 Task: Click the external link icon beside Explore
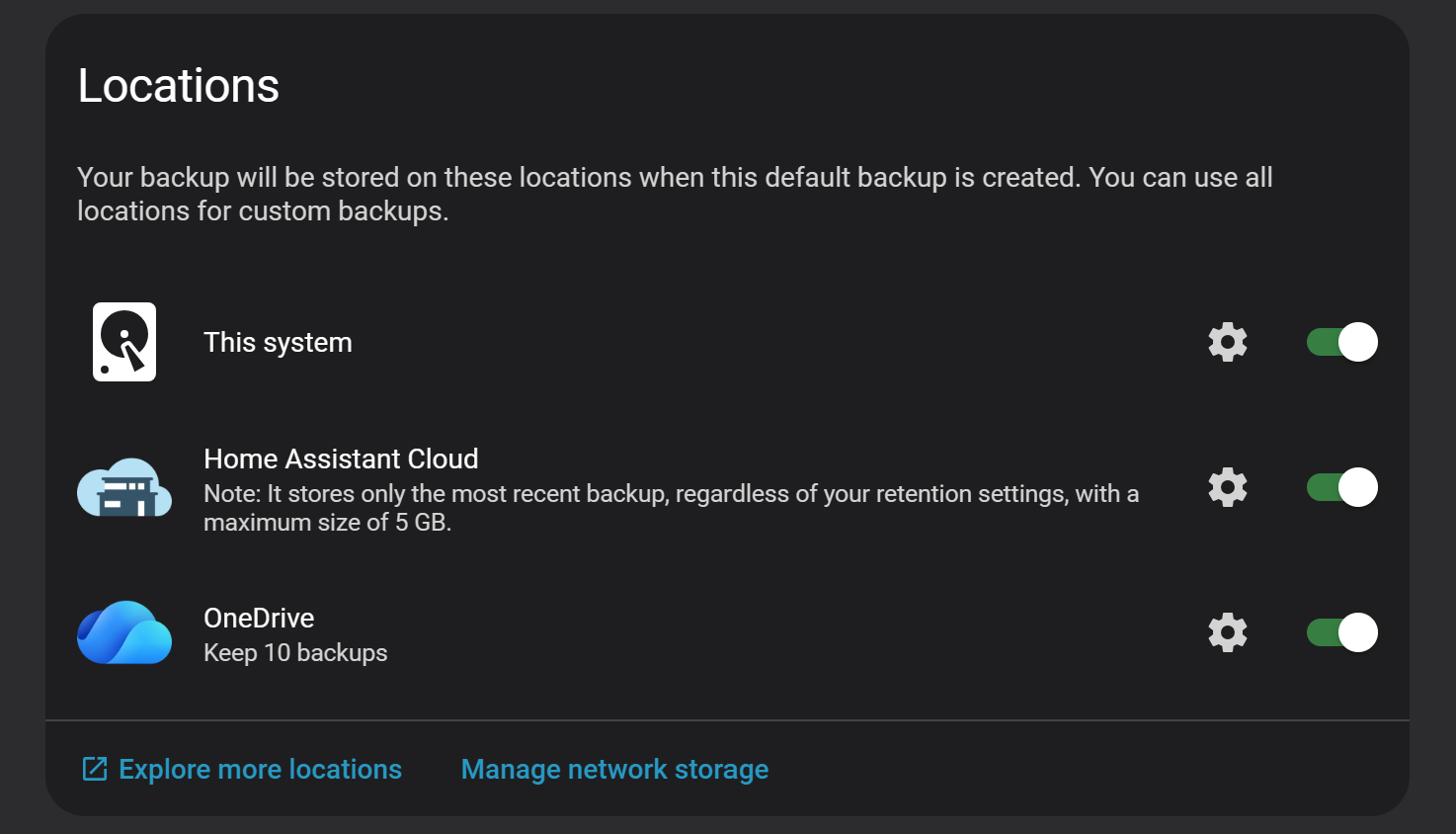(x=94, y=769)
